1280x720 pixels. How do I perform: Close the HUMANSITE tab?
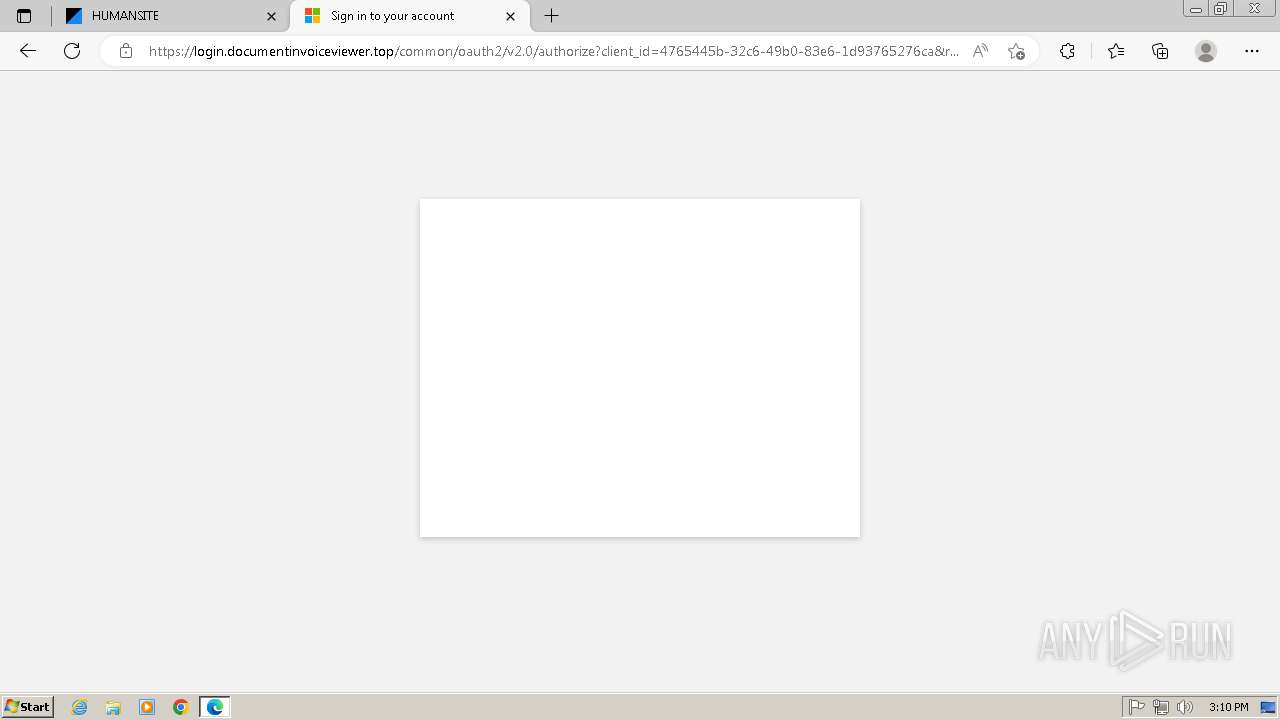point(271,16)
